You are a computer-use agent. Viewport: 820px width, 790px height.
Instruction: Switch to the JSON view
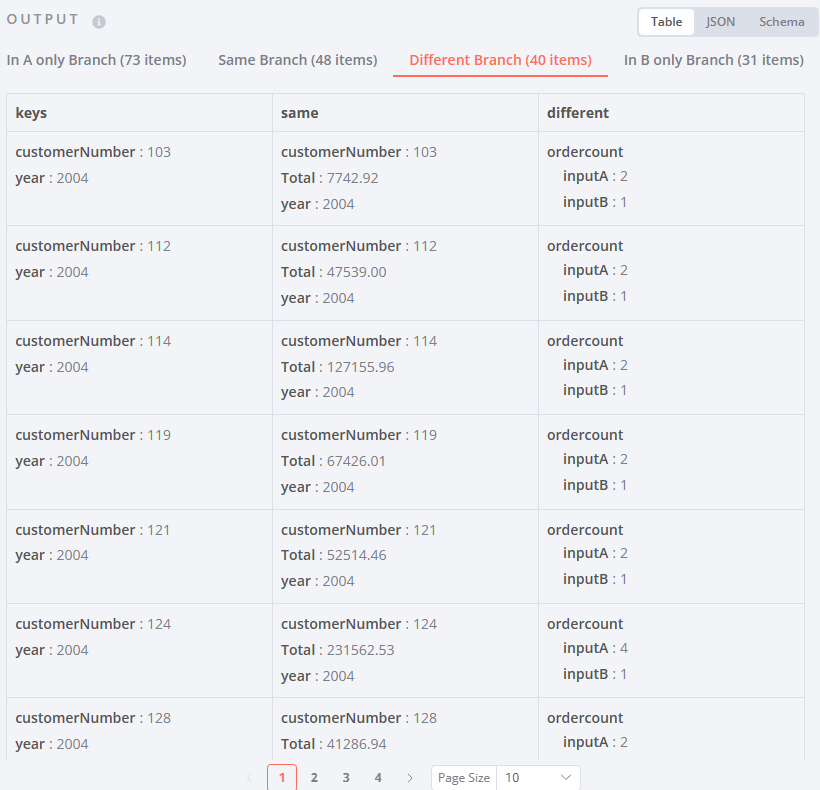(721, 21)
